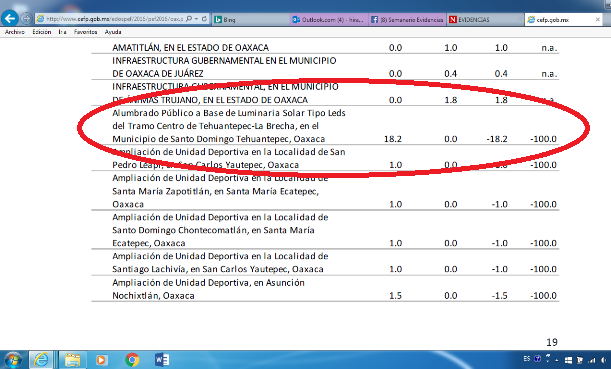Open the Chrome icon in the taskbar

pyautogui.click(x=132, y=360)
